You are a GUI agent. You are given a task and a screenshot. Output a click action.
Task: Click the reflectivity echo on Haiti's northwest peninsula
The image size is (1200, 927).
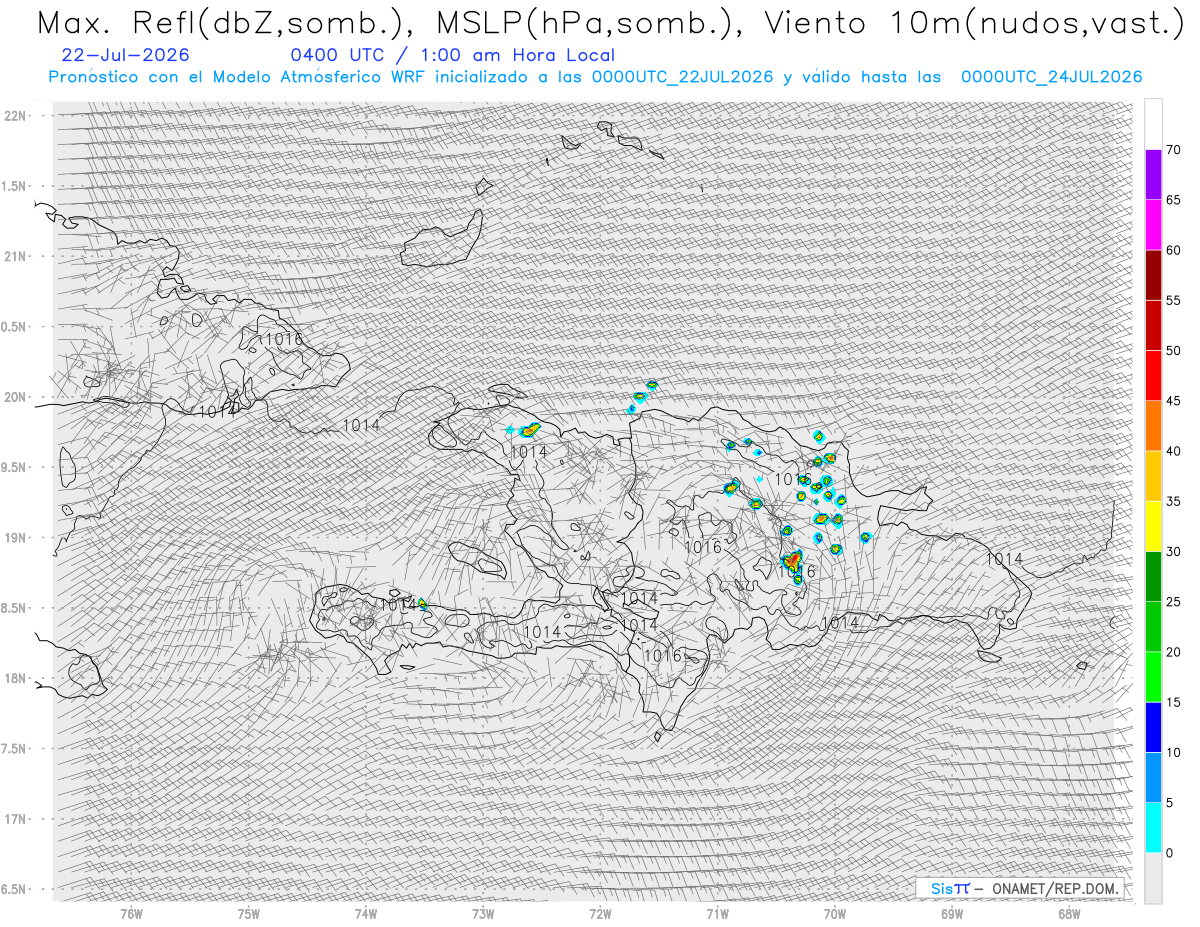pos(529,430)
